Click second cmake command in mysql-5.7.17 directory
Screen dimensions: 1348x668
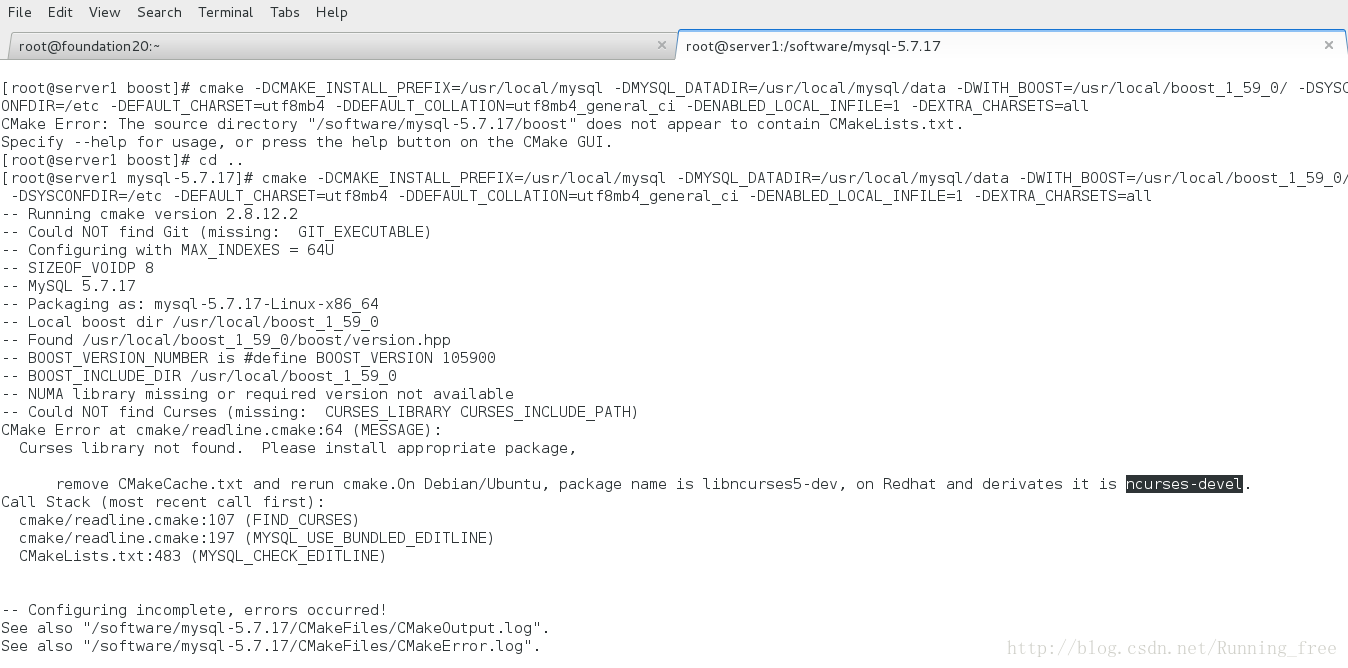click(674, 187)
